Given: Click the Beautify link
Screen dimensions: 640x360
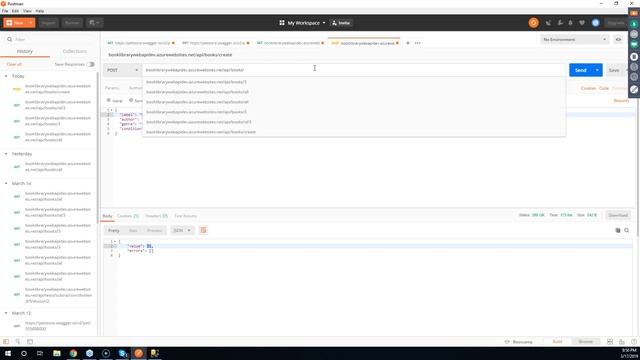Looking at the screenshot, I should 621,101.
